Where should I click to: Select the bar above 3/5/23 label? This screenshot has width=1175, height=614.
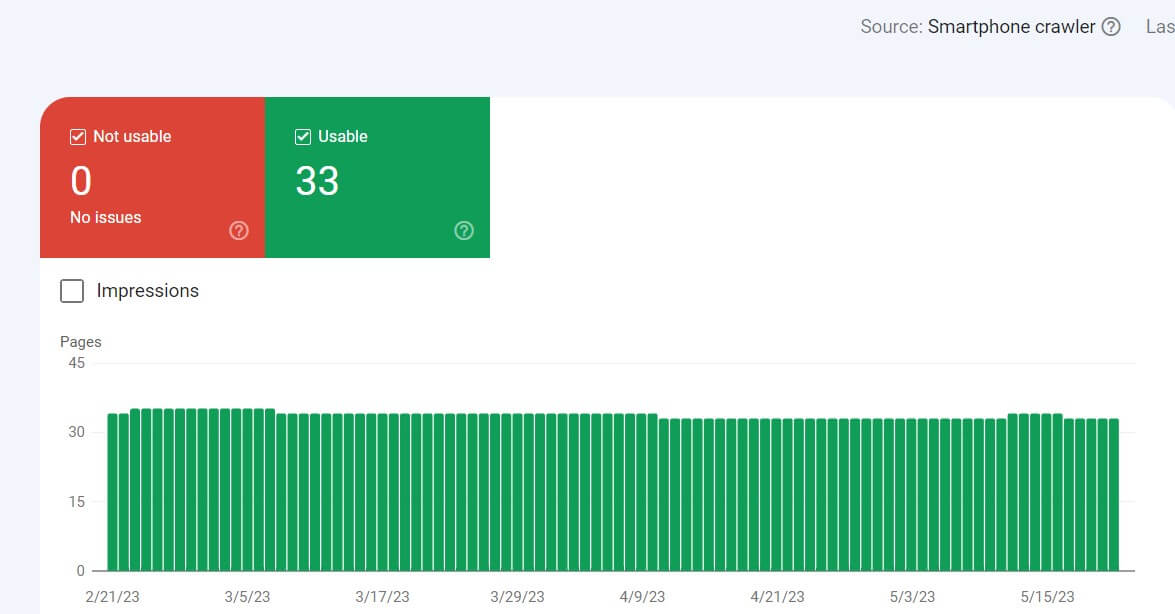click(x=247, y=490)
